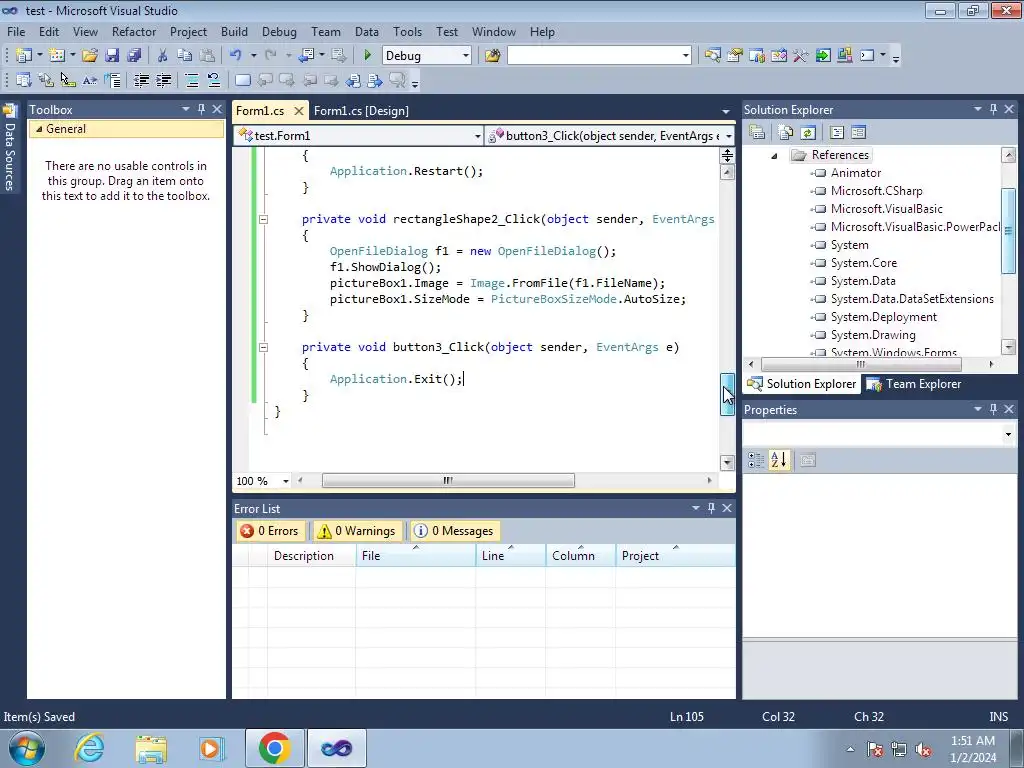
Task: Click the View Code icon in Solution Explorer
Action: click(x=837, y=133)
